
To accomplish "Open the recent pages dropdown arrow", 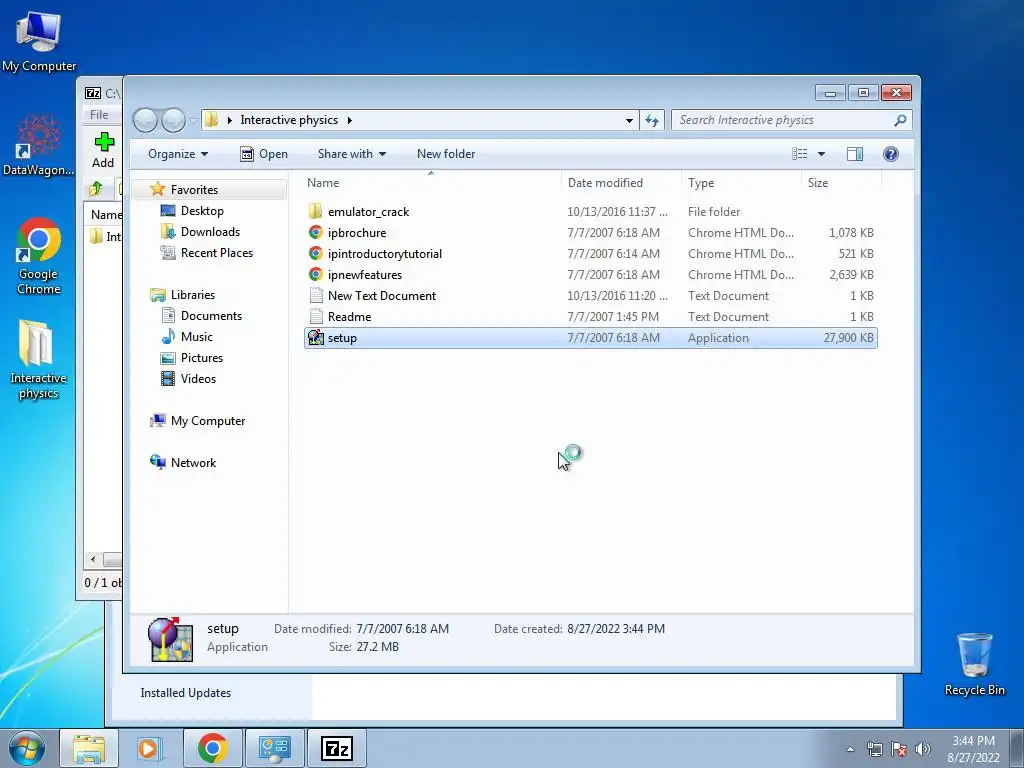I will pyautogui.click(x=193, y=120).
